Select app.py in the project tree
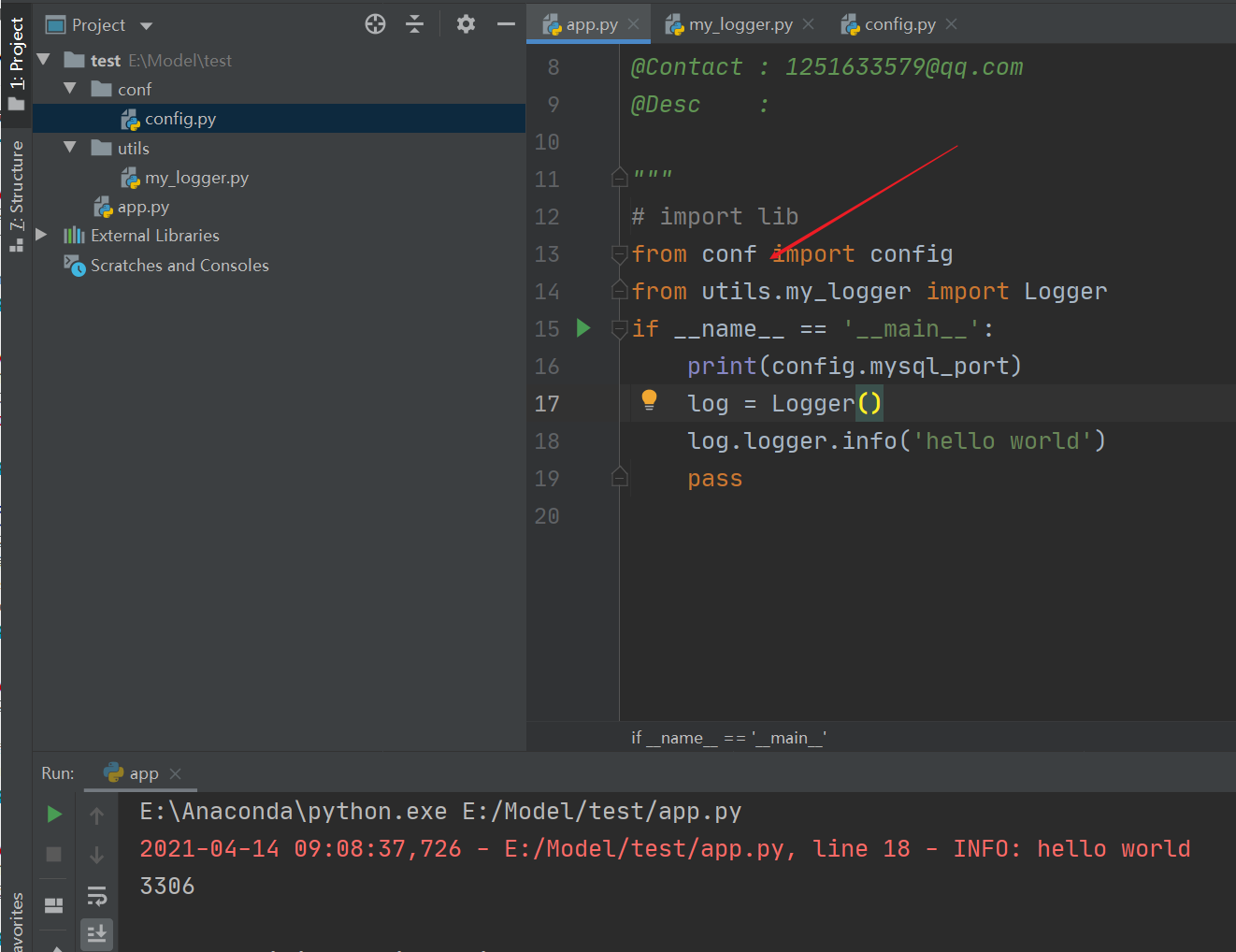 tap(132, 207)
